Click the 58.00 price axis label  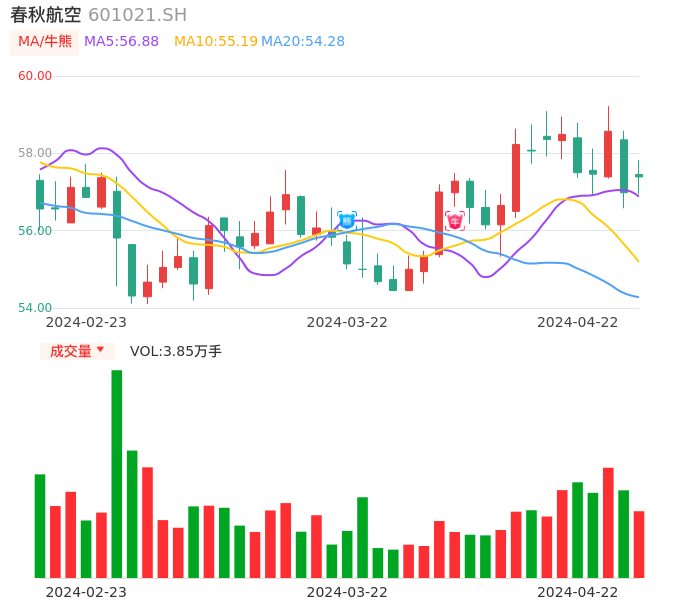pos(35,153)
